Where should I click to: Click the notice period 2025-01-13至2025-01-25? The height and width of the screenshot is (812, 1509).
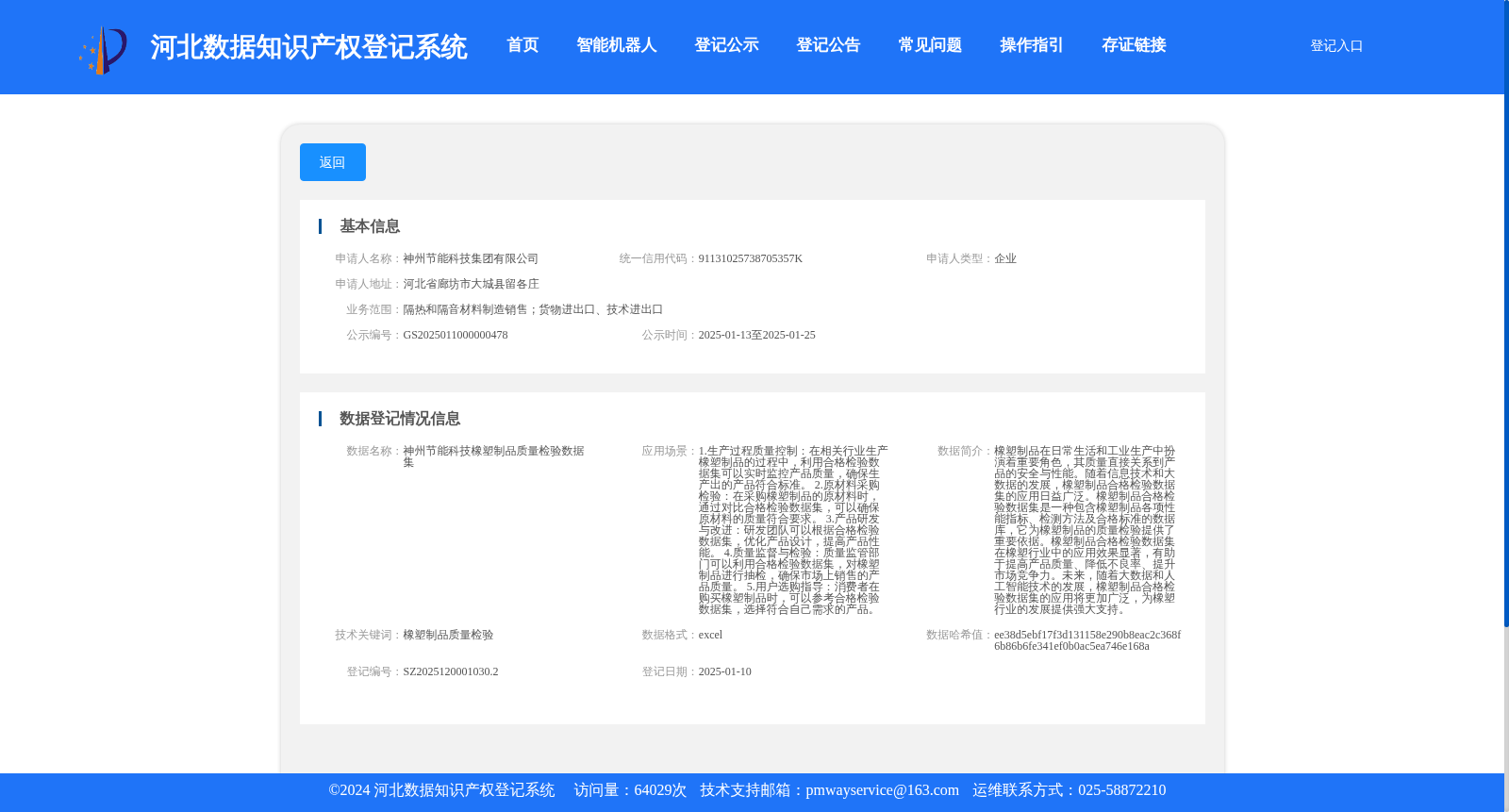(x=757, y=335)
